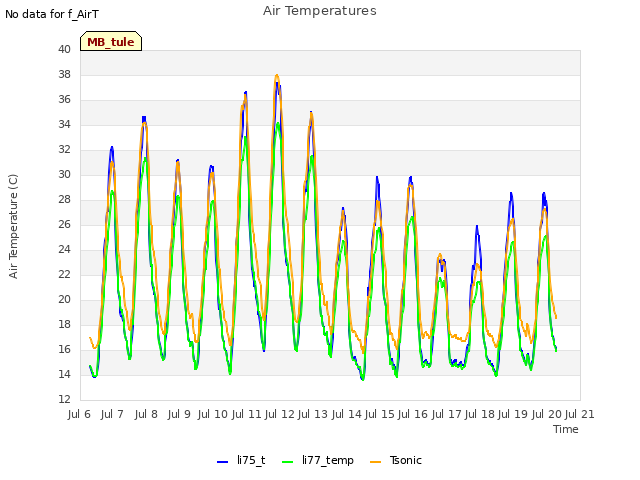Click the li75_t legend label
640x480 pixels.
coord(251,460)
